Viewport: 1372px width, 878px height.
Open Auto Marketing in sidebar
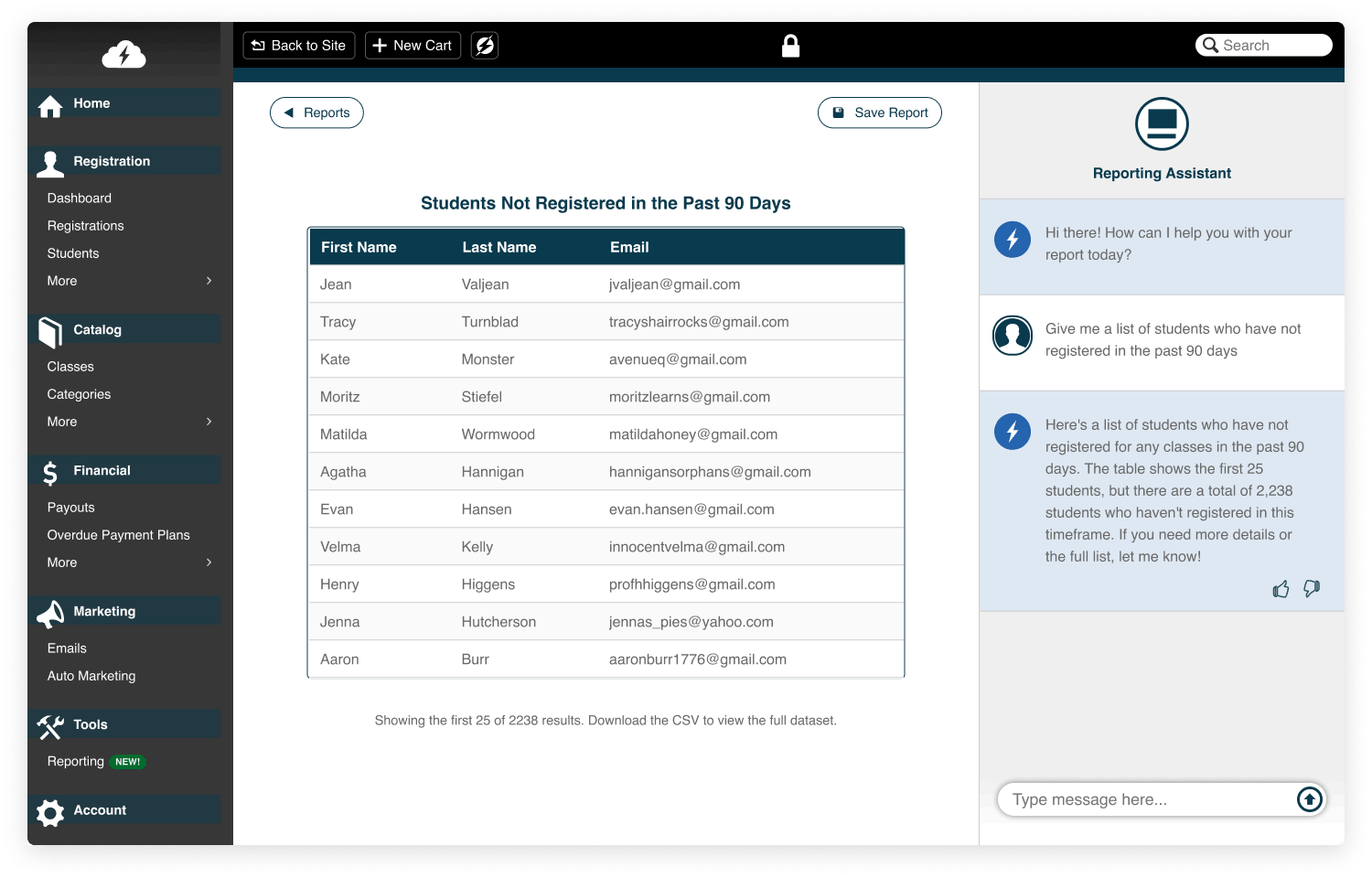[x=91, y=676]
